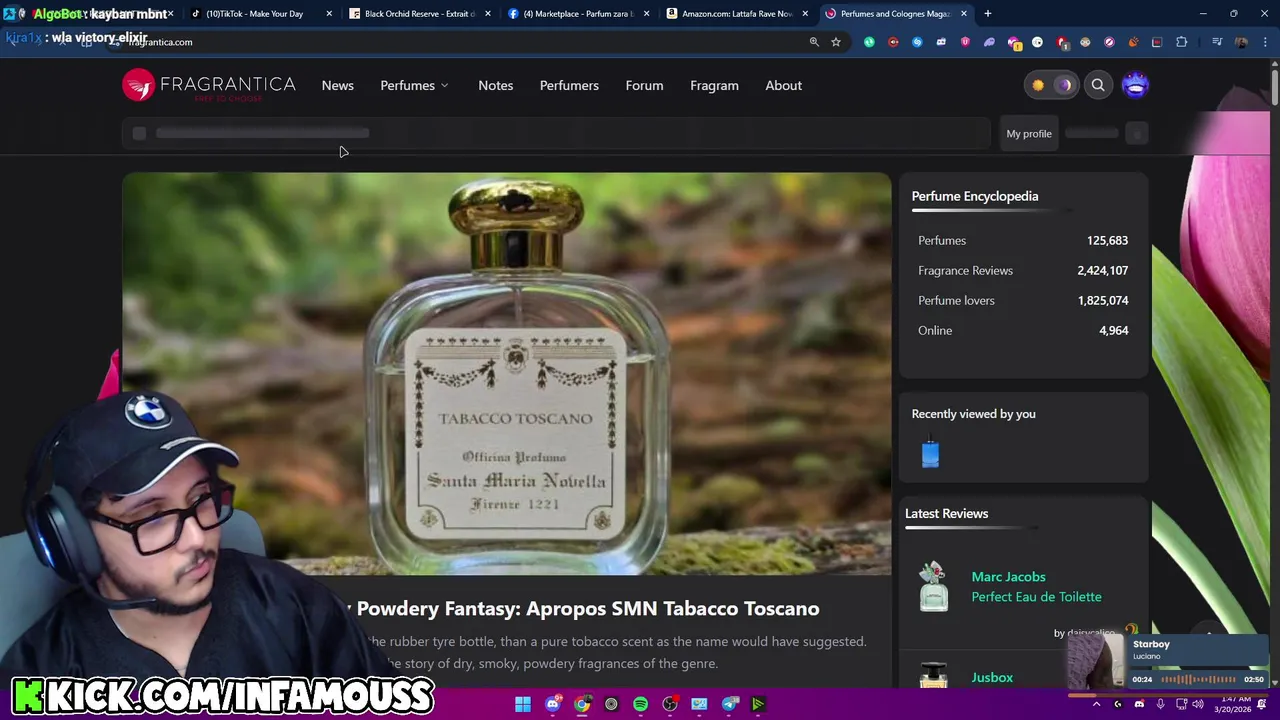Open the News menu item
The image size is (1280, 720).
coord(338,85)
